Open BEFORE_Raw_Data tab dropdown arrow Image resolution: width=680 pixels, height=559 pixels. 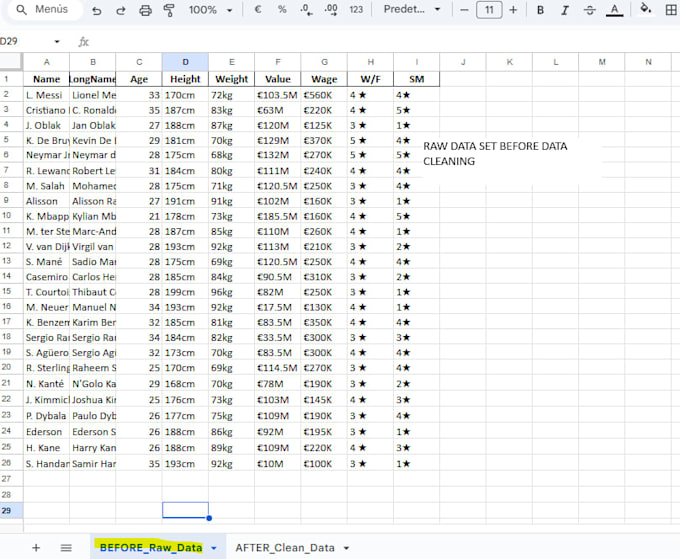[214, 548]
